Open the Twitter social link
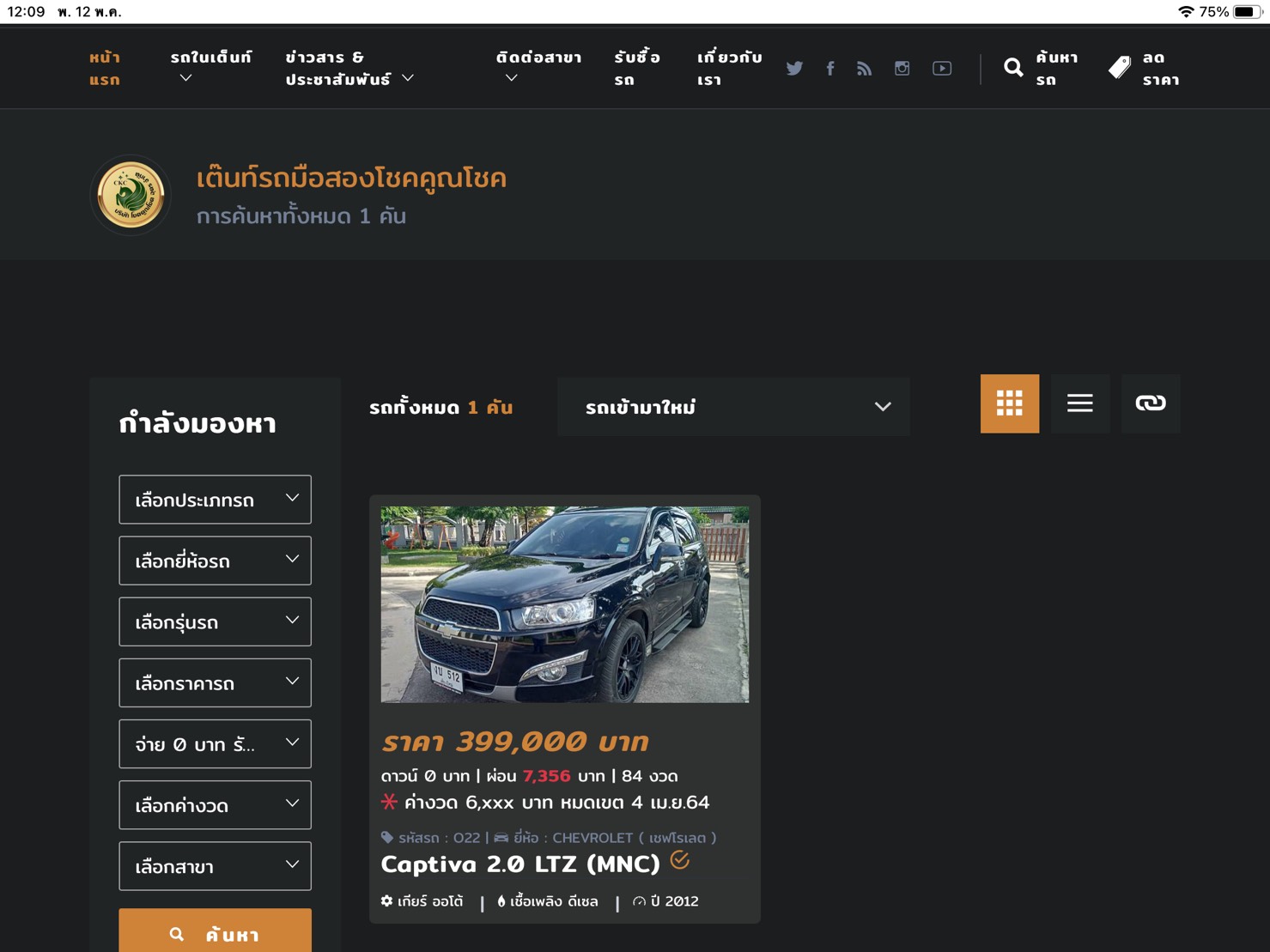Viewport: 1270px width, 952px height. coord(794,68)
